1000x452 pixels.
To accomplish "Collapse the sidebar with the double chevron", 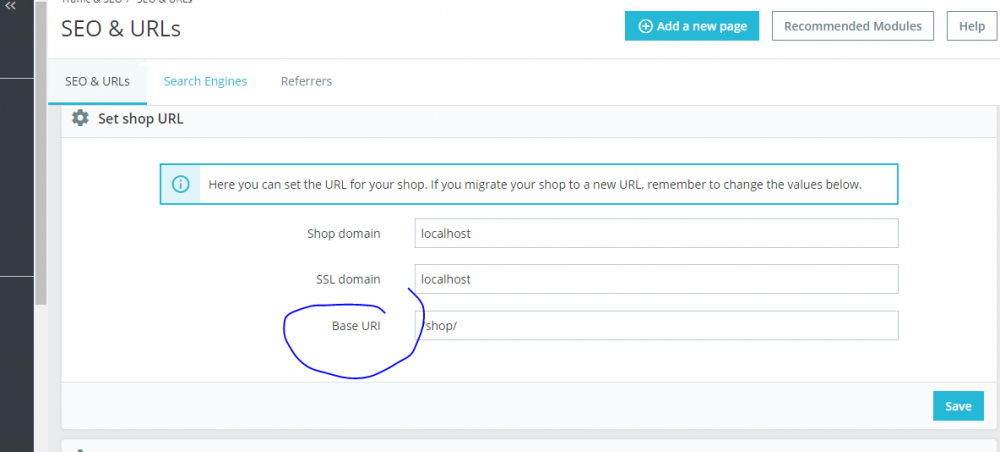I will click(11, 6).
